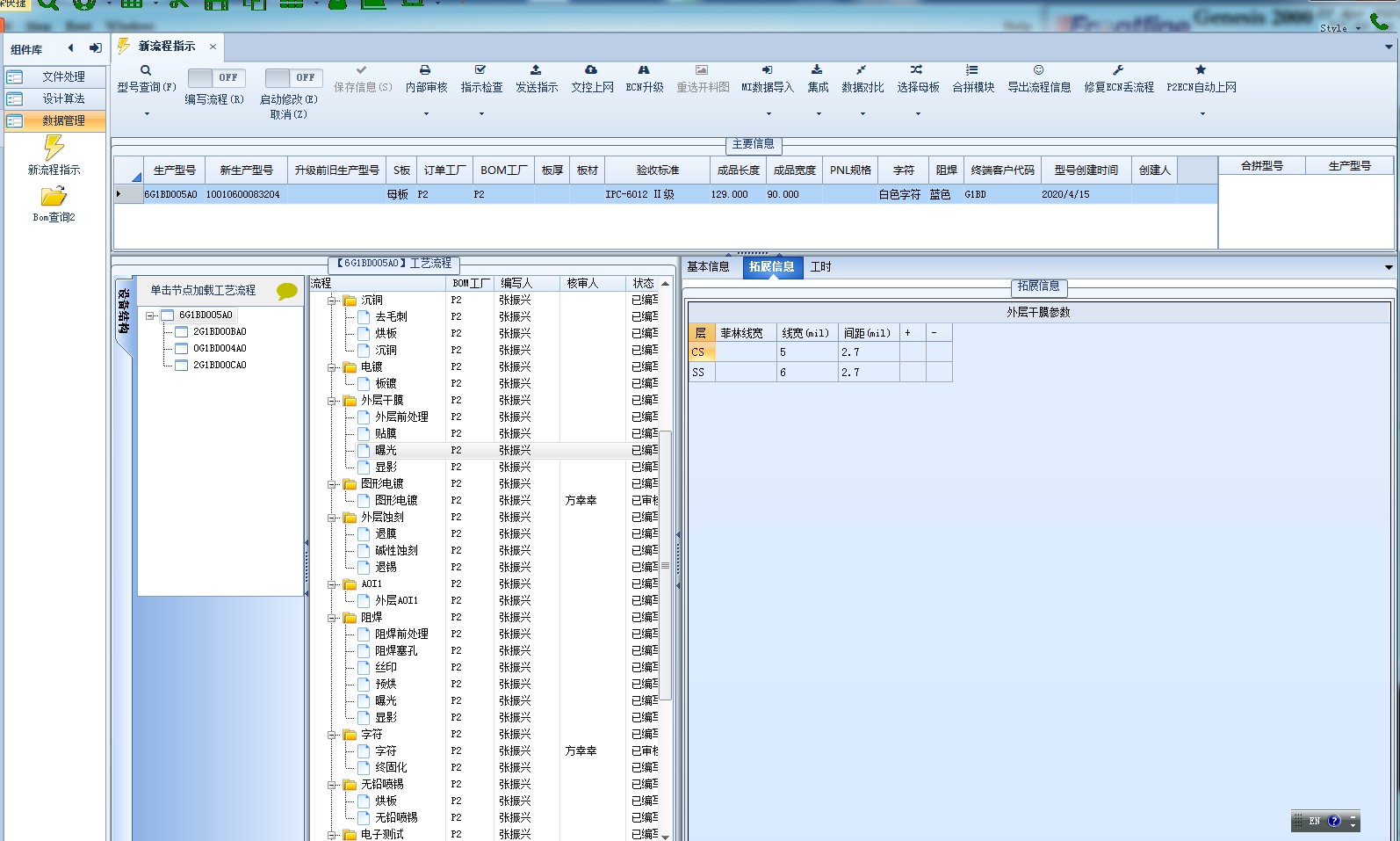Screen dimensions: 1400x841
Task: Open the 设计算法 sidebar section
Action: (55, 99)
